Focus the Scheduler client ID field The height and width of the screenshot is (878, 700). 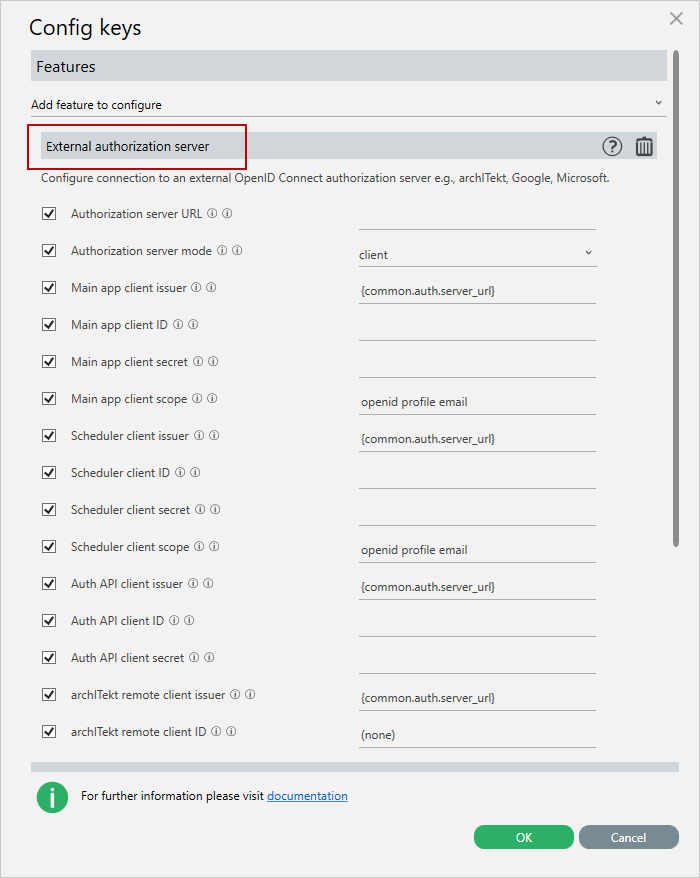tap(477, 476)
